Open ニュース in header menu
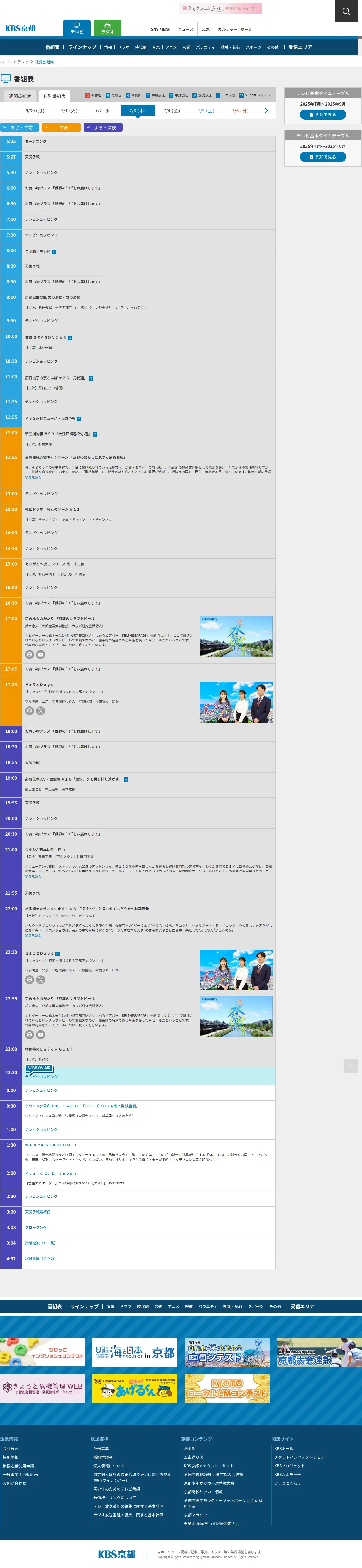Viewport: 362px width, 1568px height. pos(185,29)
